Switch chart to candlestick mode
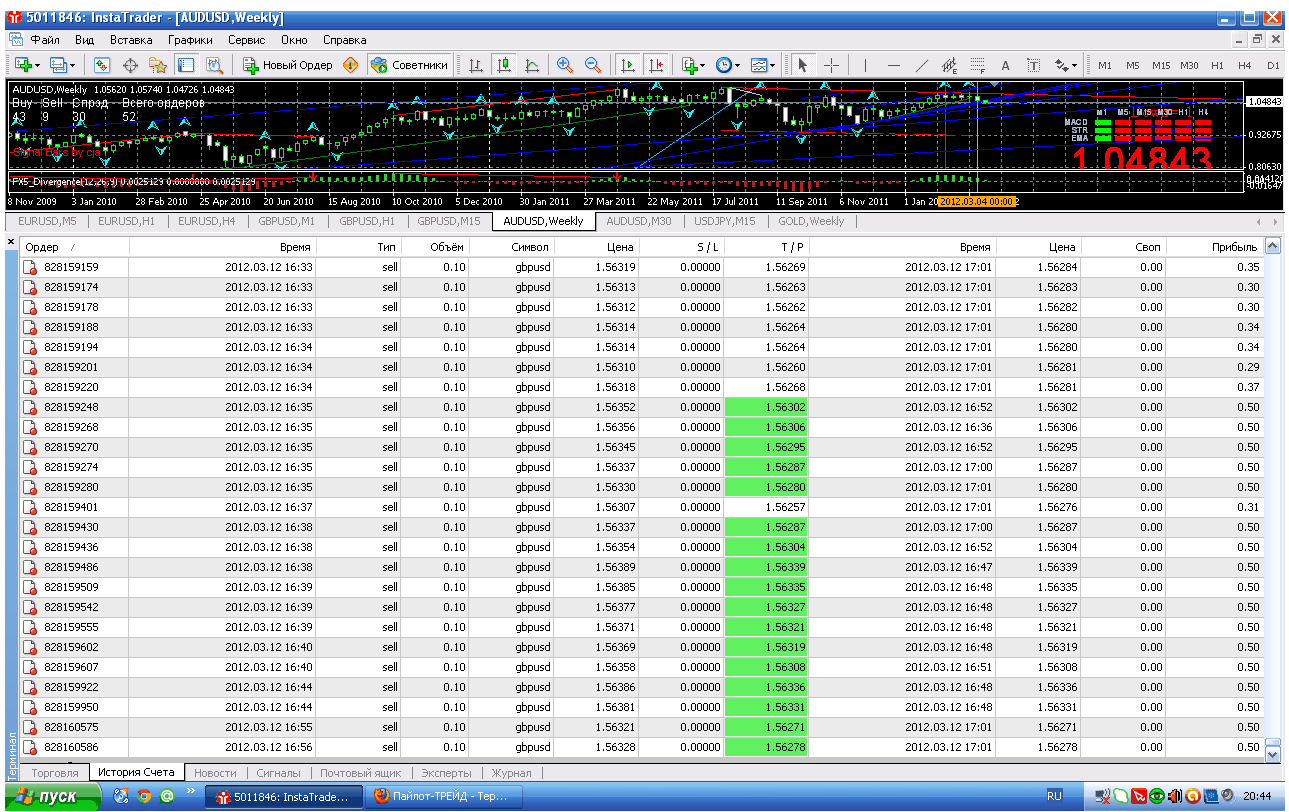Viewport: 1289px width, 812px height. click(x=504, y=65)
